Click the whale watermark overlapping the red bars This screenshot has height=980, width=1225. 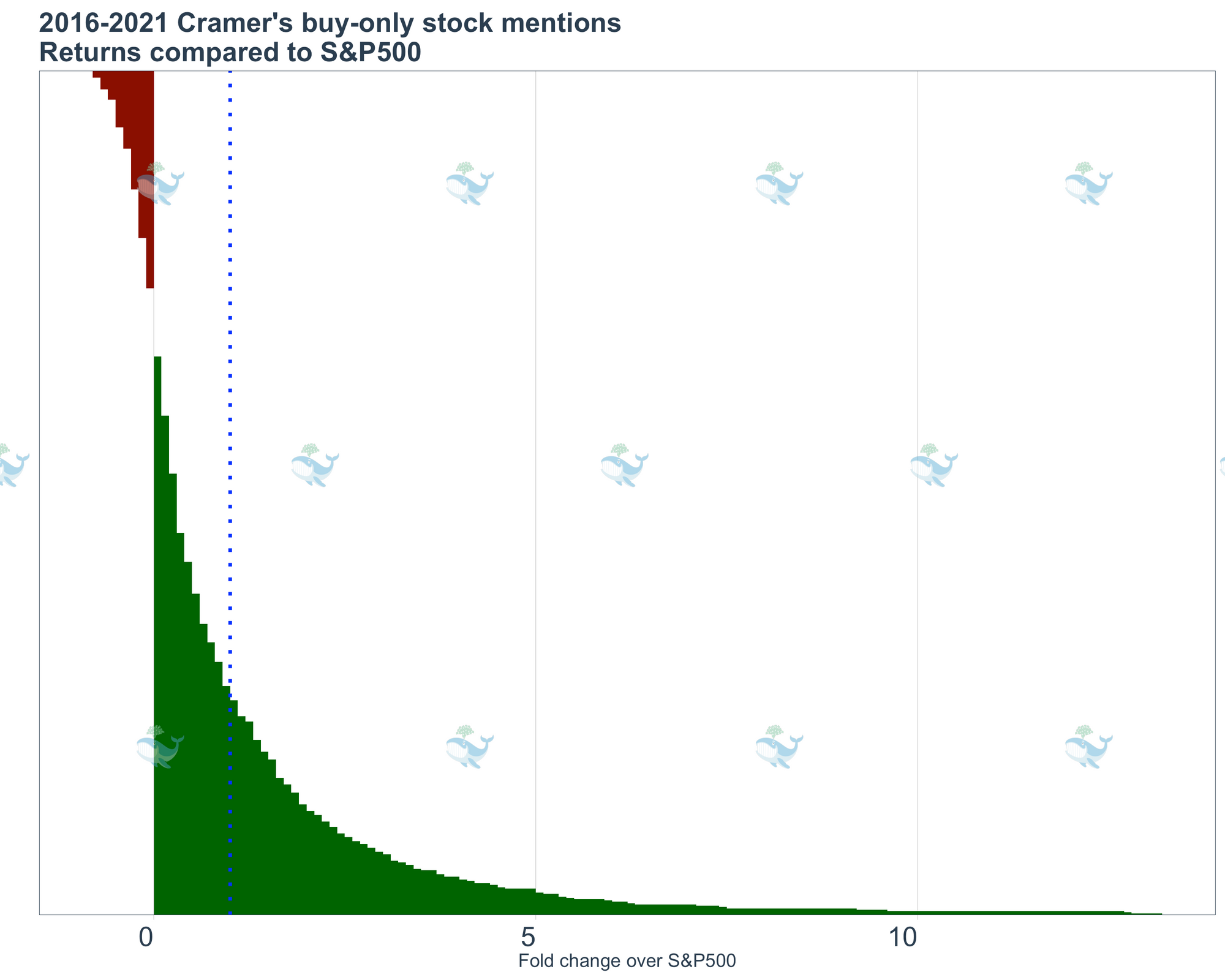pyautogui.click(x=160, y=183)
